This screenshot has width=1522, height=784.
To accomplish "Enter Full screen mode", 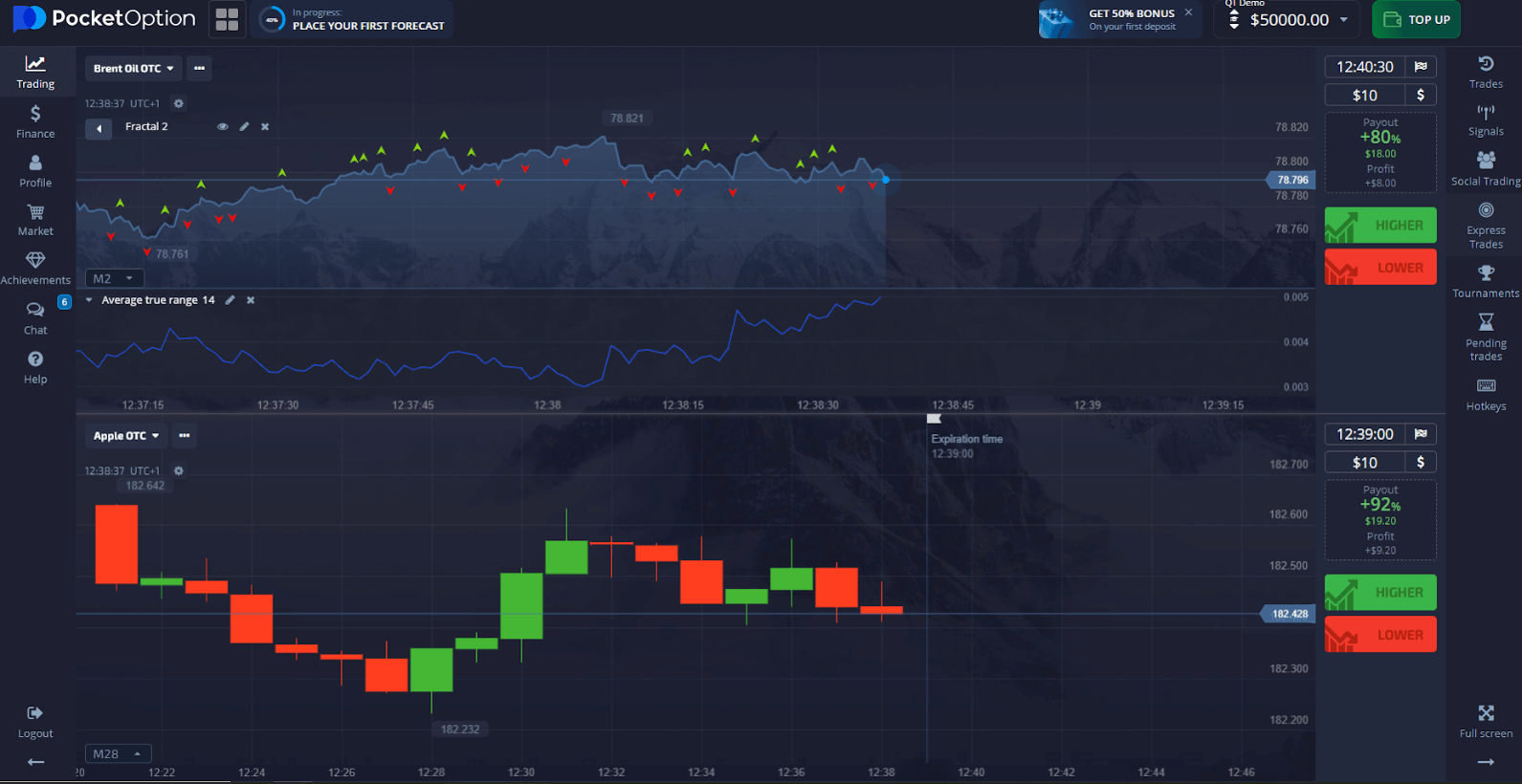I will coord(1485,720).
